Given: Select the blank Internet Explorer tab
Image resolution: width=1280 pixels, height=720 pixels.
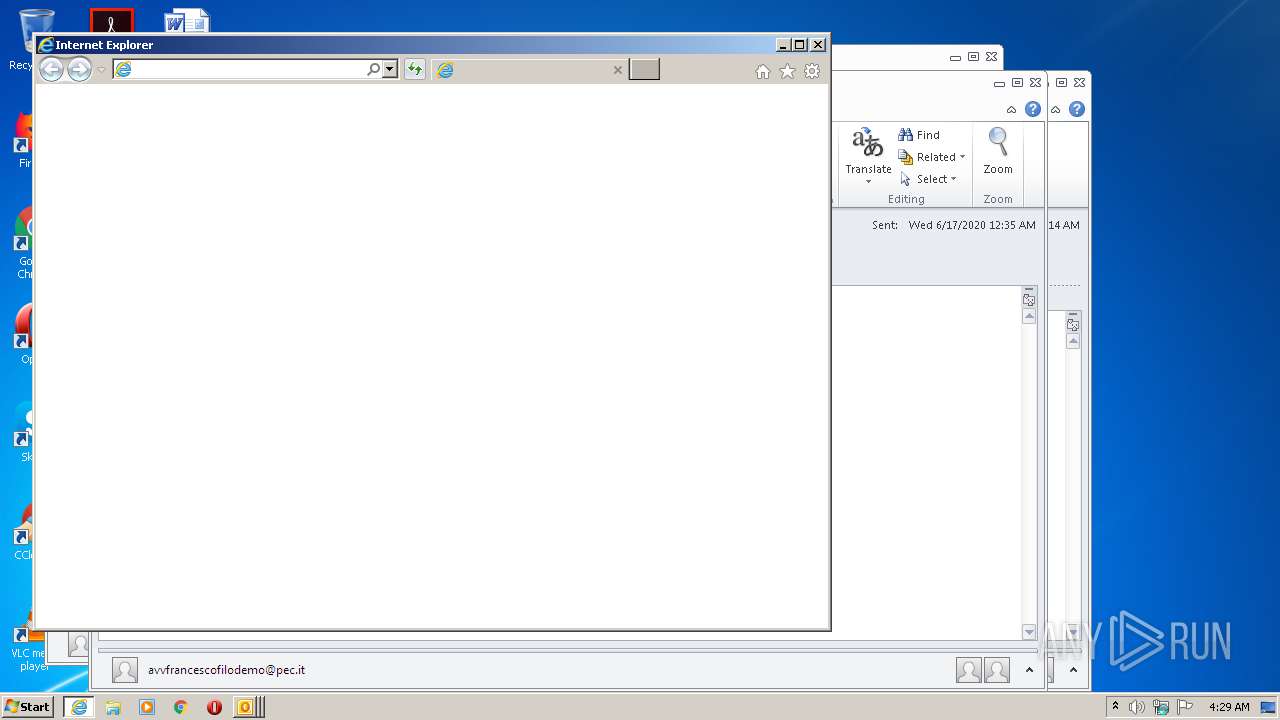Looking at the screenshot, I should pyautogui.click(x=530, y=69).
